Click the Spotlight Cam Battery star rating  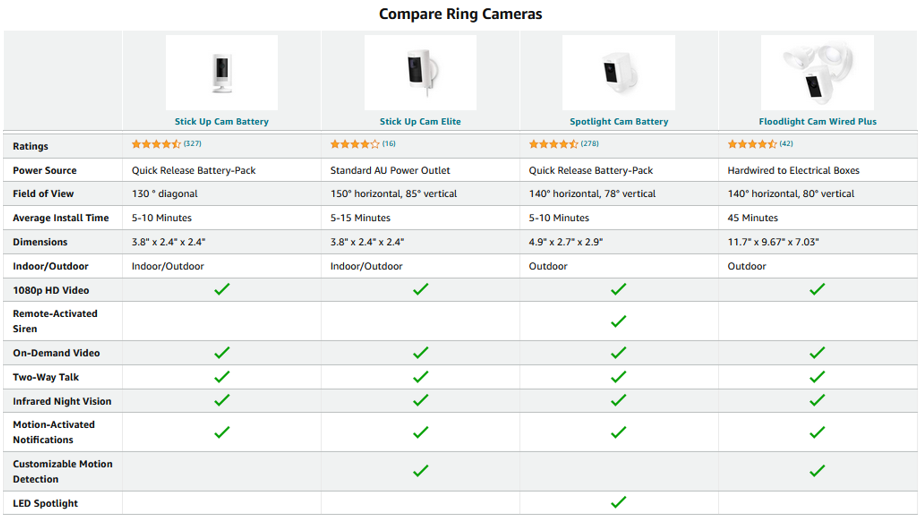[553, 144]
